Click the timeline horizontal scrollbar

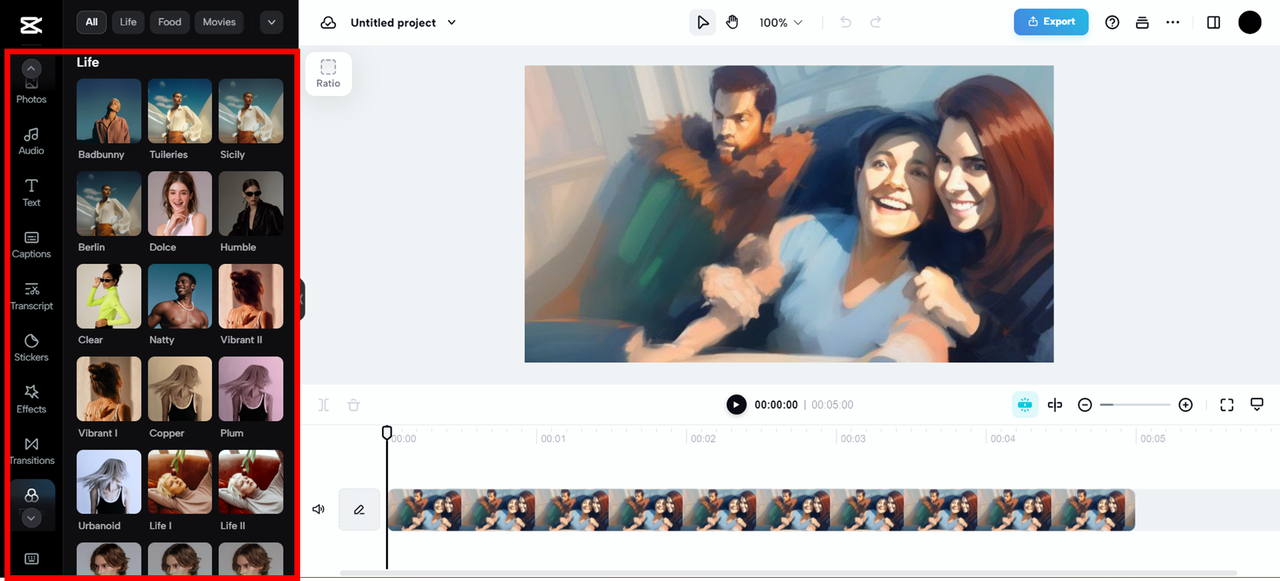click(788, 573)
